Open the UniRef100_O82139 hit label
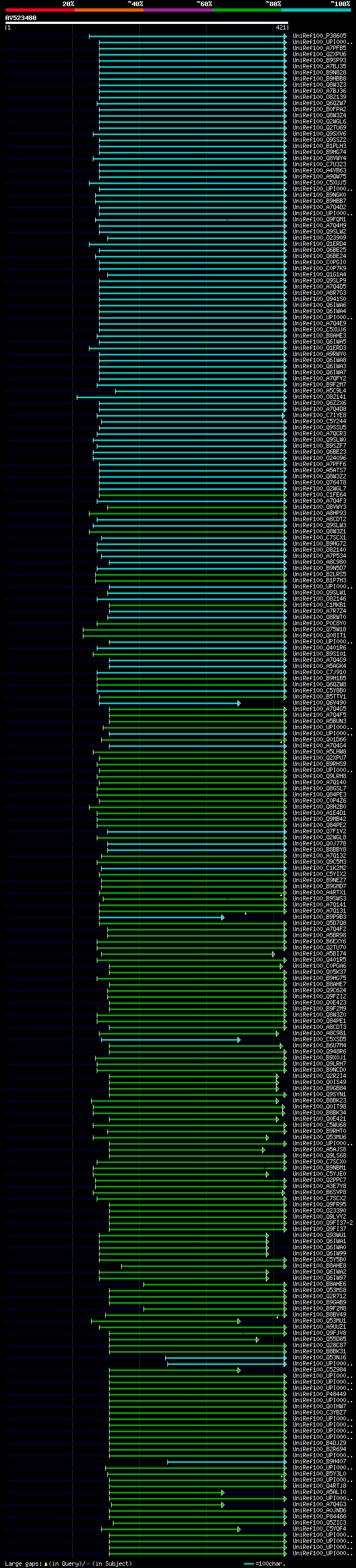 click(x=319, y=97)
